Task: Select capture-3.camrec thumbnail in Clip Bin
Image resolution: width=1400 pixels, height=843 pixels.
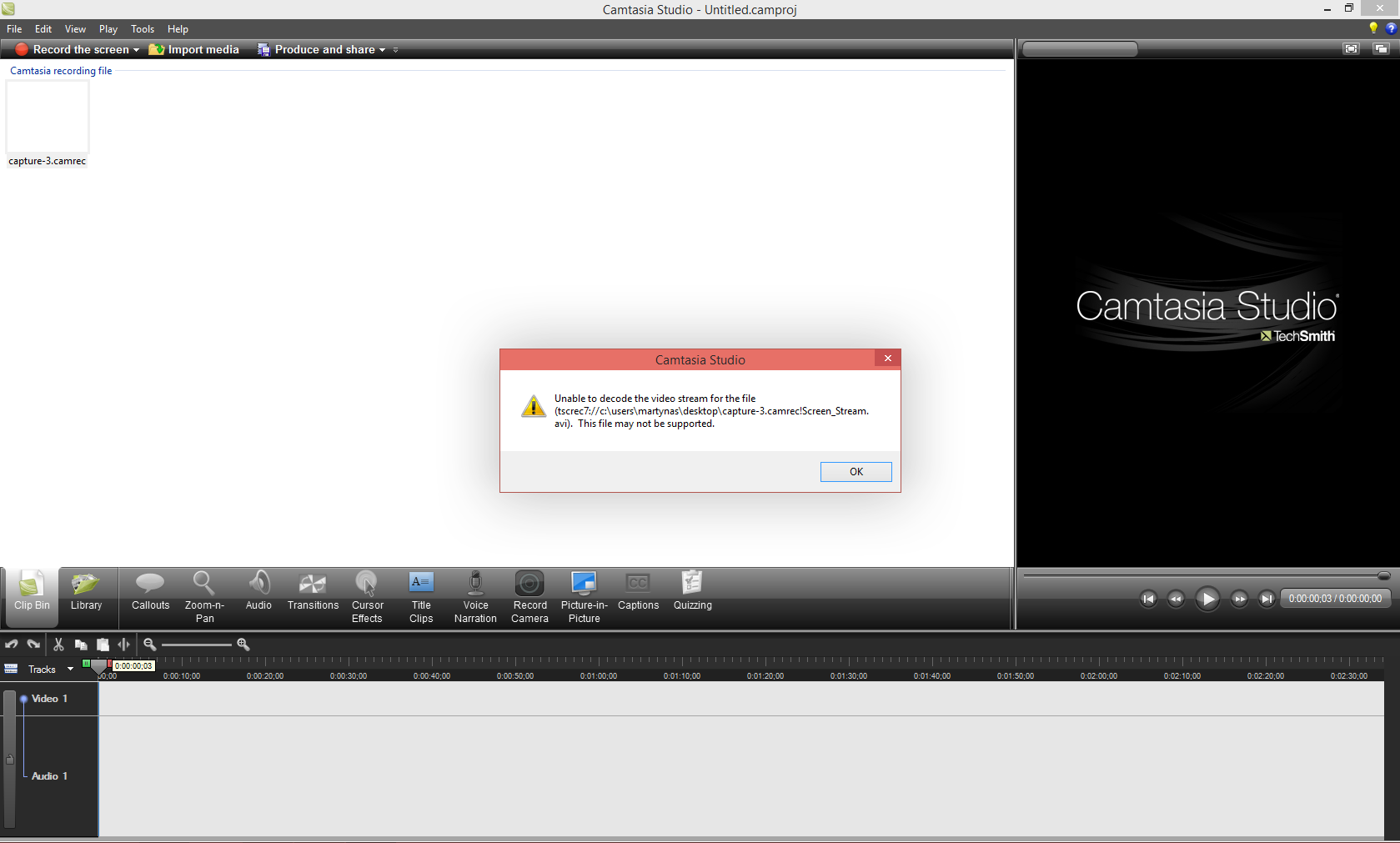Action: point(48,116)
